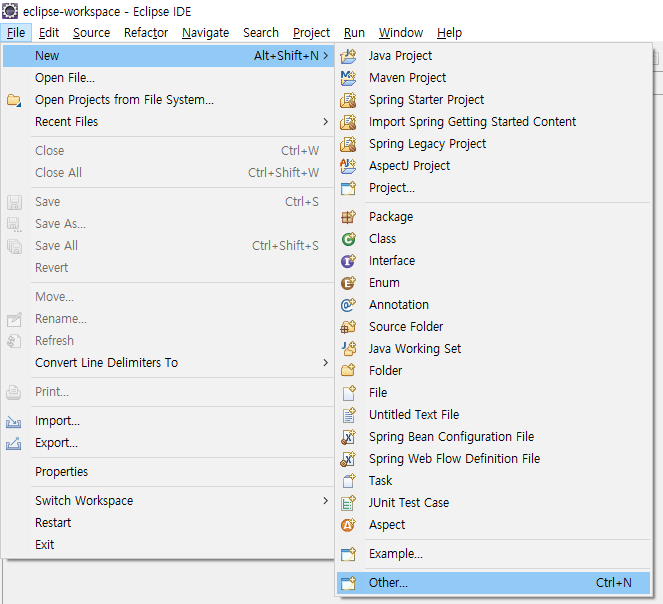This screenshot has height=604, width=663.
Task: Click the orange Aspect icon
Action: click(x=348, y=525)
